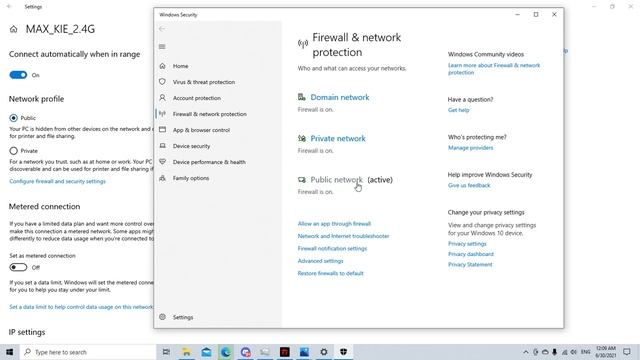Click the Device performance & health heart icon
The image size is (640, 360).
pos(162,162)
